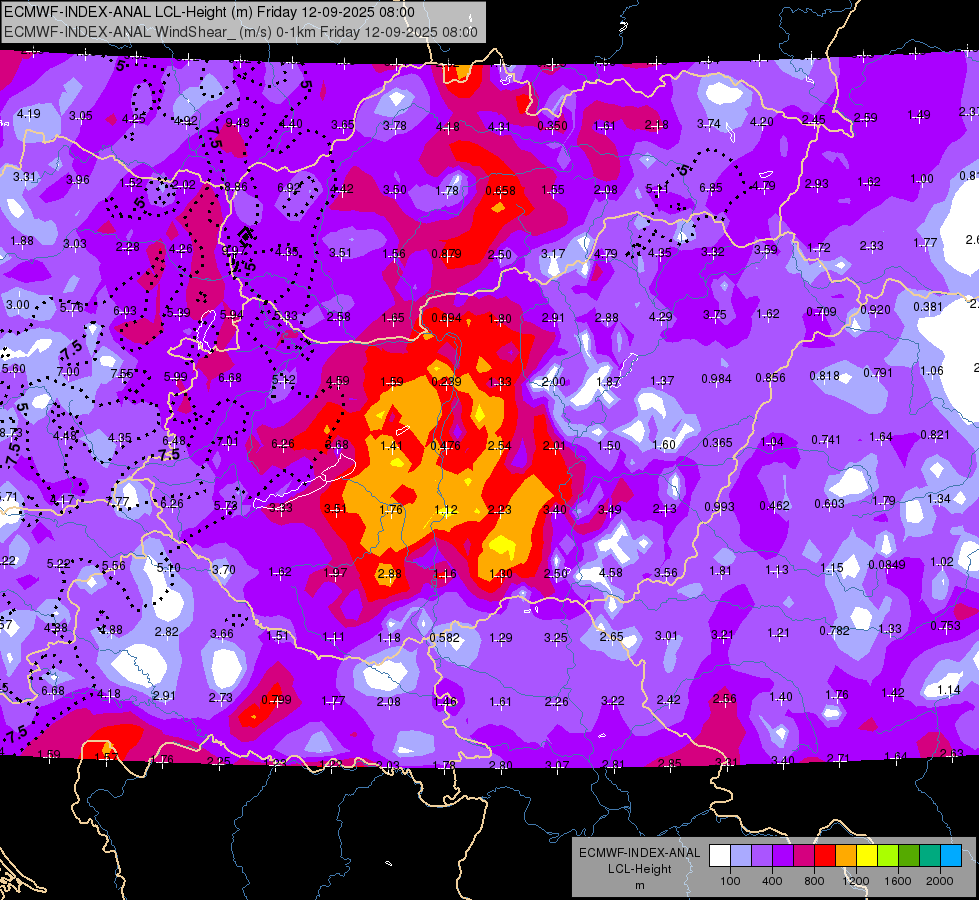Click the wind shear value 0.920
Viewport: 979px width, 900px height.
tap(875, 310)
